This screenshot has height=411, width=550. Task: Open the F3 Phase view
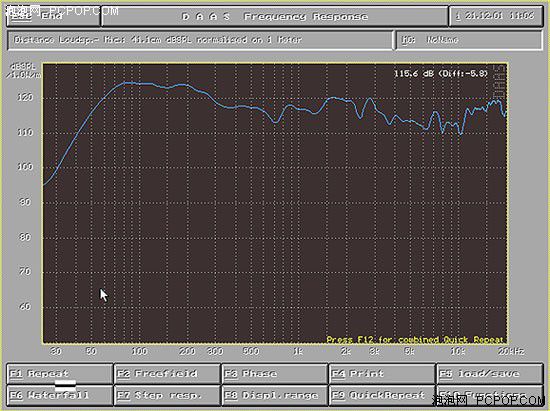[x=275, y=374]
